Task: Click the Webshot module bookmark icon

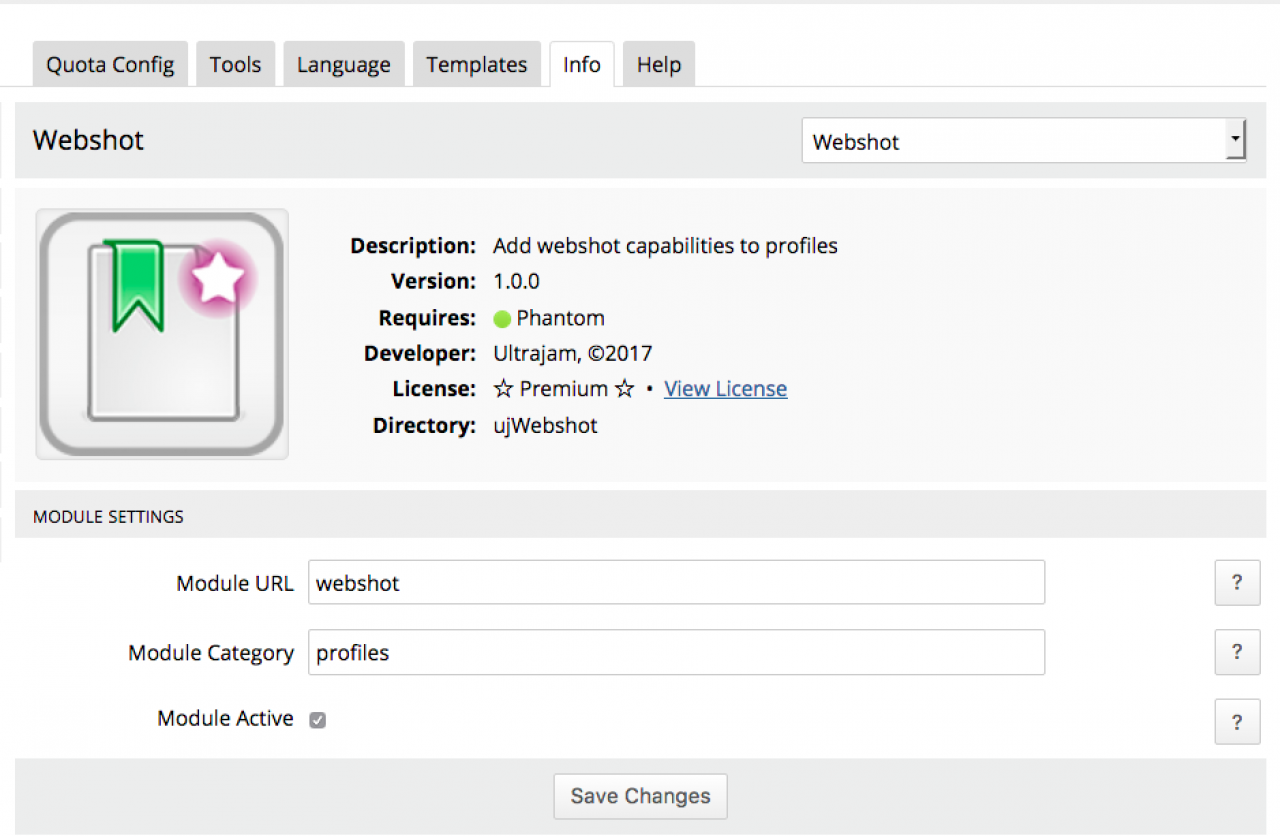Action: point(139,285)
